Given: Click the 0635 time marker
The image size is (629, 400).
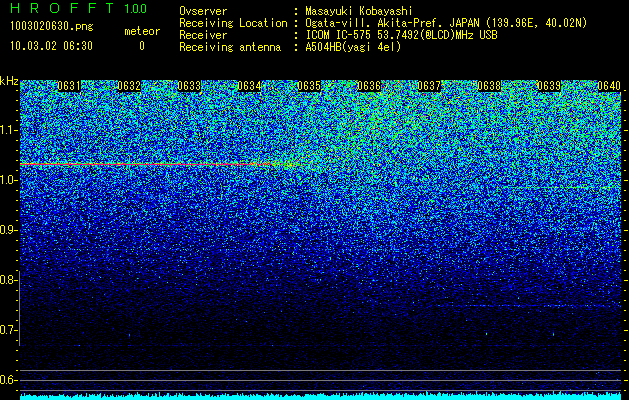Looking at the screenshot, I should (x=309, y=86).
